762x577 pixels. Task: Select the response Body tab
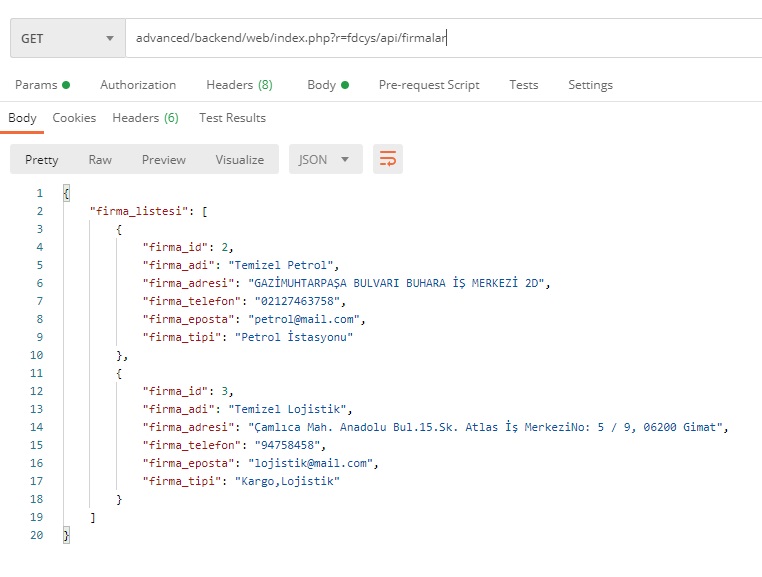(x=22, y=118)
